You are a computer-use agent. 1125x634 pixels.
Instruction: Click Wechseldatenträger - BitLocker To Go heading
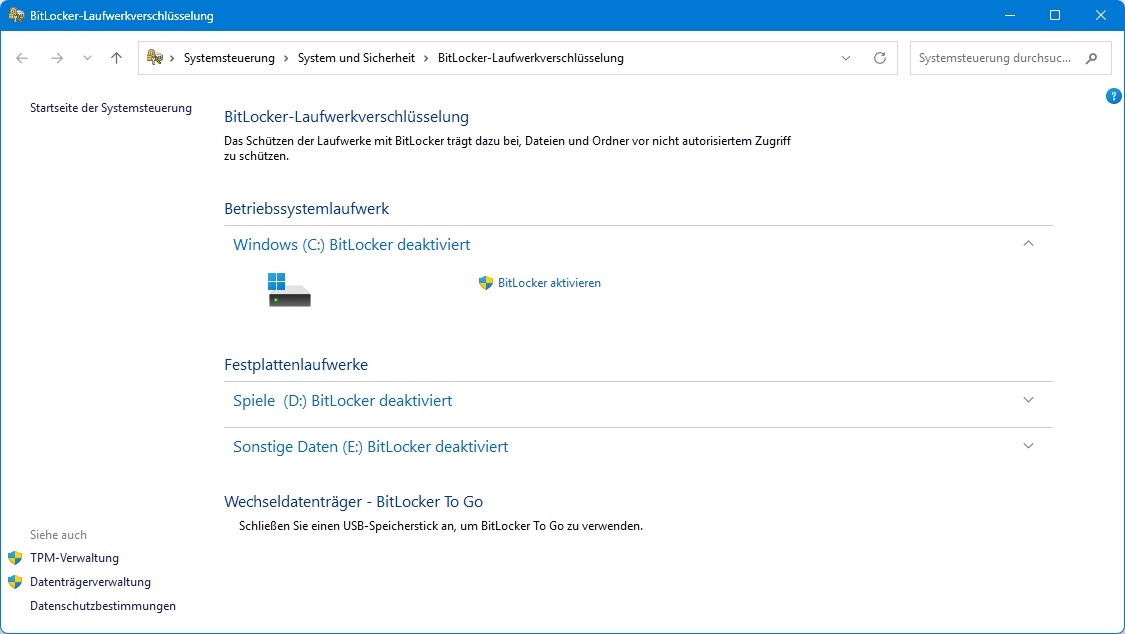(x=353, y=502)
